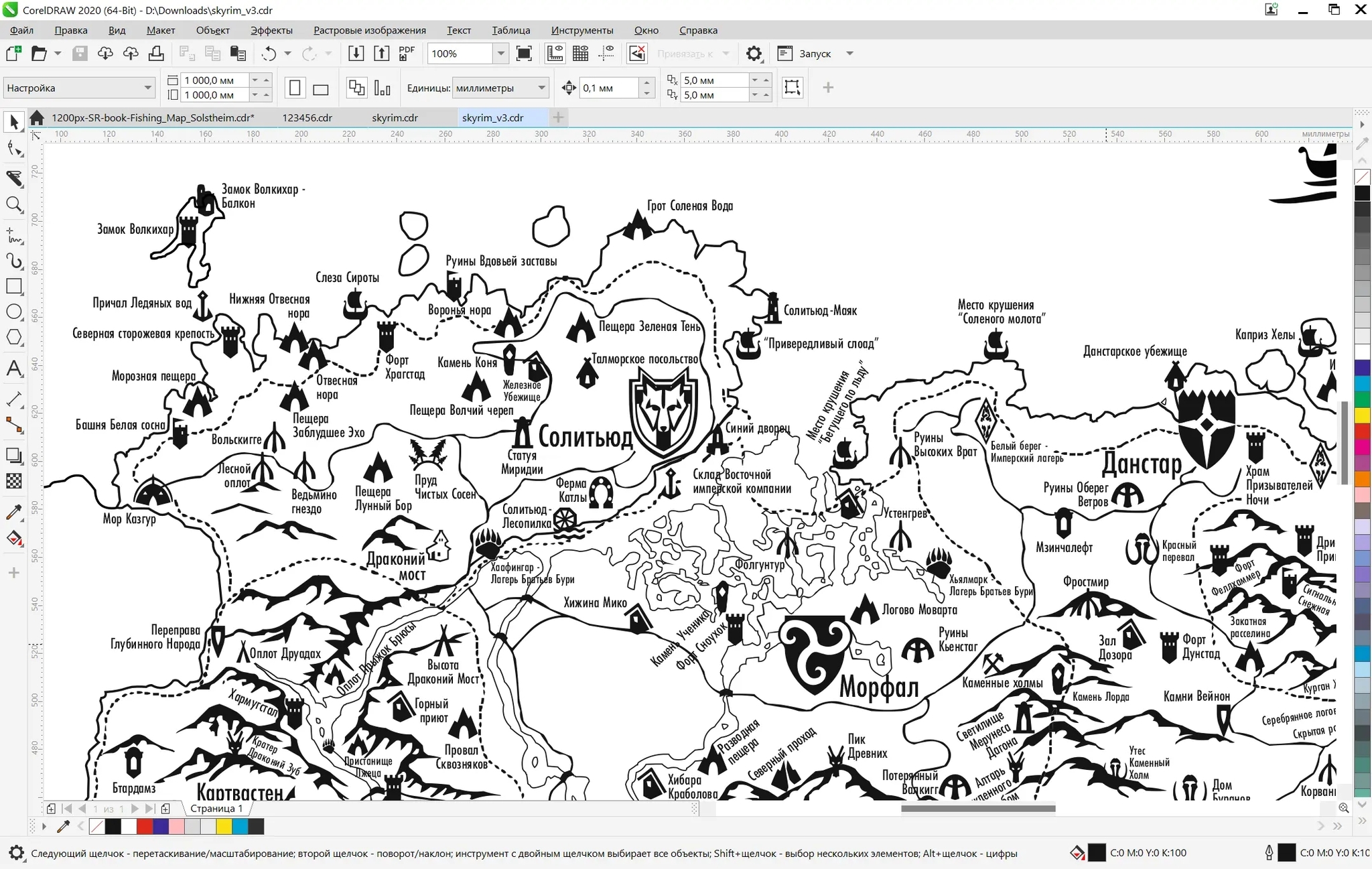1372x869 pixels.
Task: Select the Ellipse tool
Action: (x=14, y=312)
